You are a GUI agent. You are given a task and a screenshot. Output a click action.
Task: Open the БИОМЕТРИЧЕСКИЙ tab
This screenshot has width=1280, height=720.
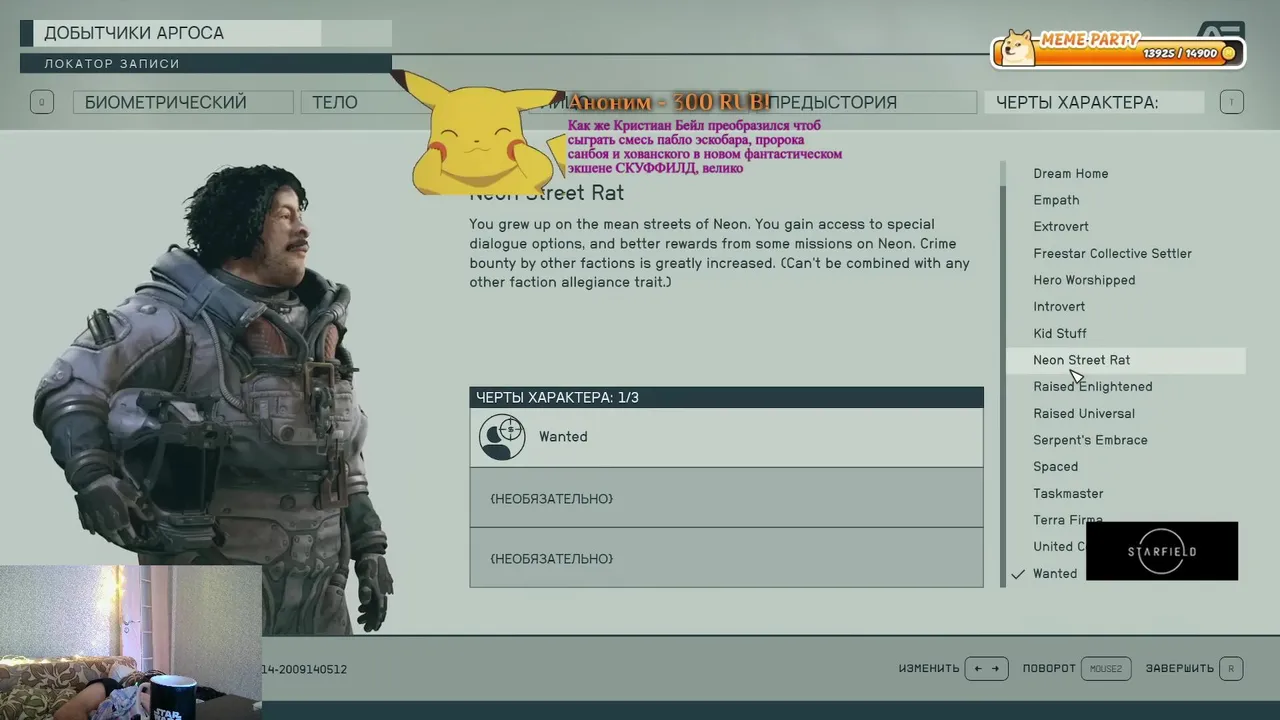click(183, 102)
